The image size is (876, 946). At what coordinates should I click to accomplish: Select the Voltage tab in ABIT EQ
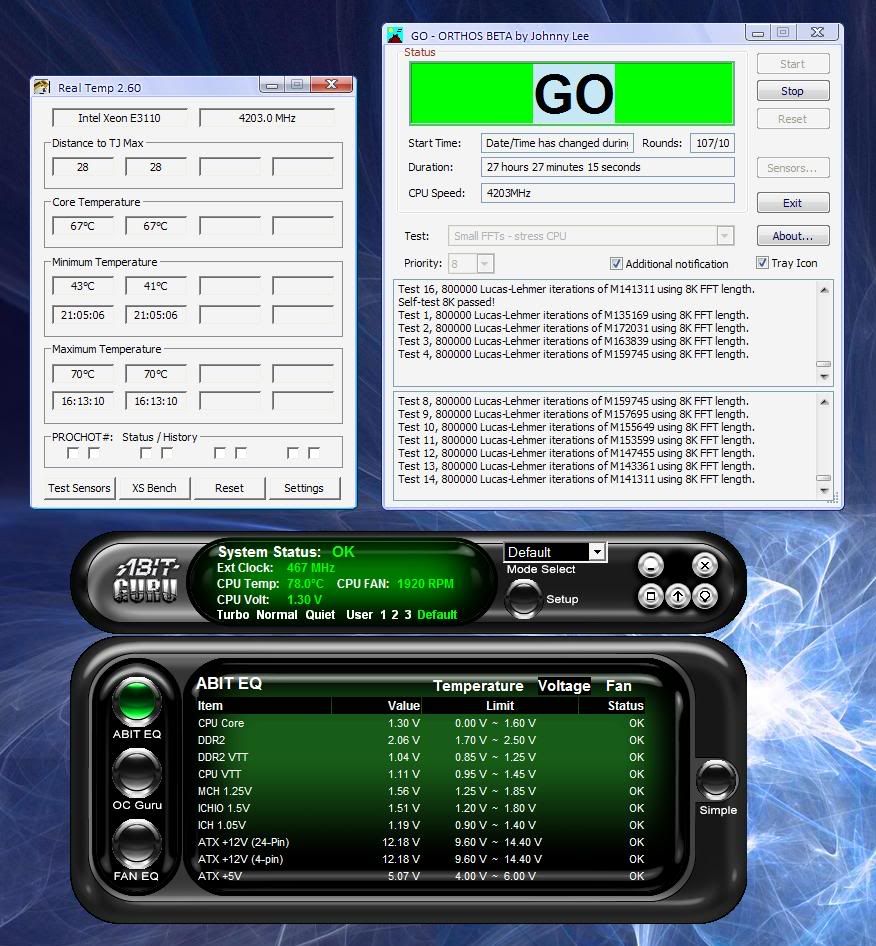coord(564,686)
